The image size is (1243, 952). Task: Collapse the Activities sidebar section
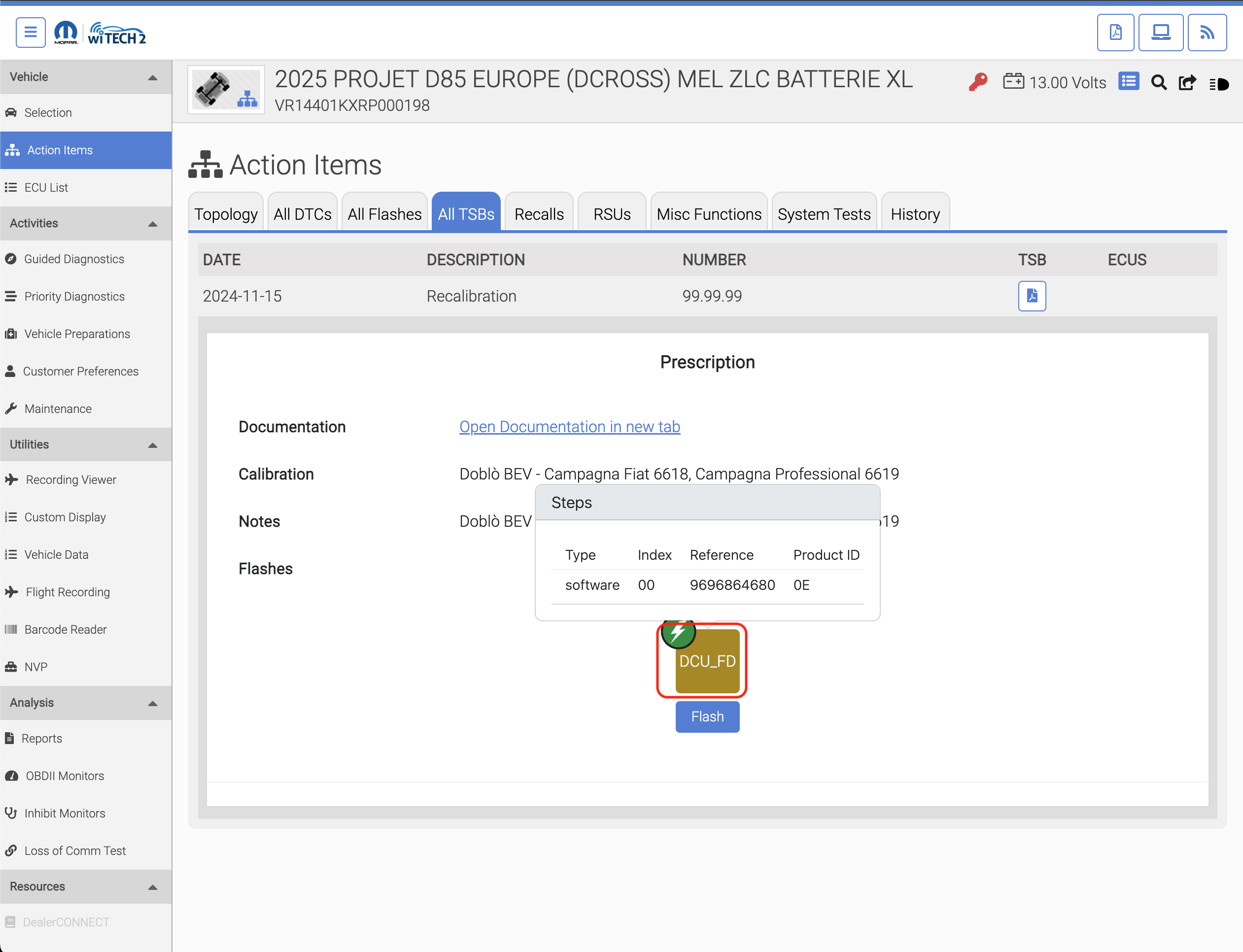pyautogui.click(x=86, y=223)
